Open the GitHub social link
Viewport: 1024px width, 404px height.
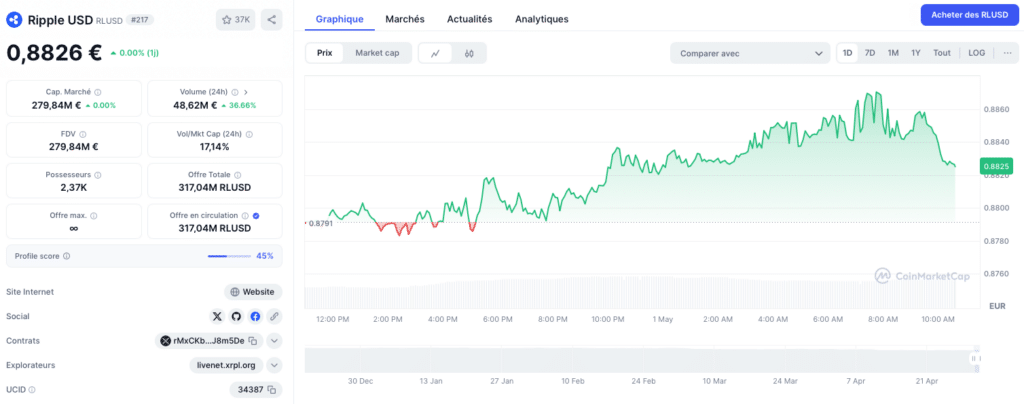[236, 317]
